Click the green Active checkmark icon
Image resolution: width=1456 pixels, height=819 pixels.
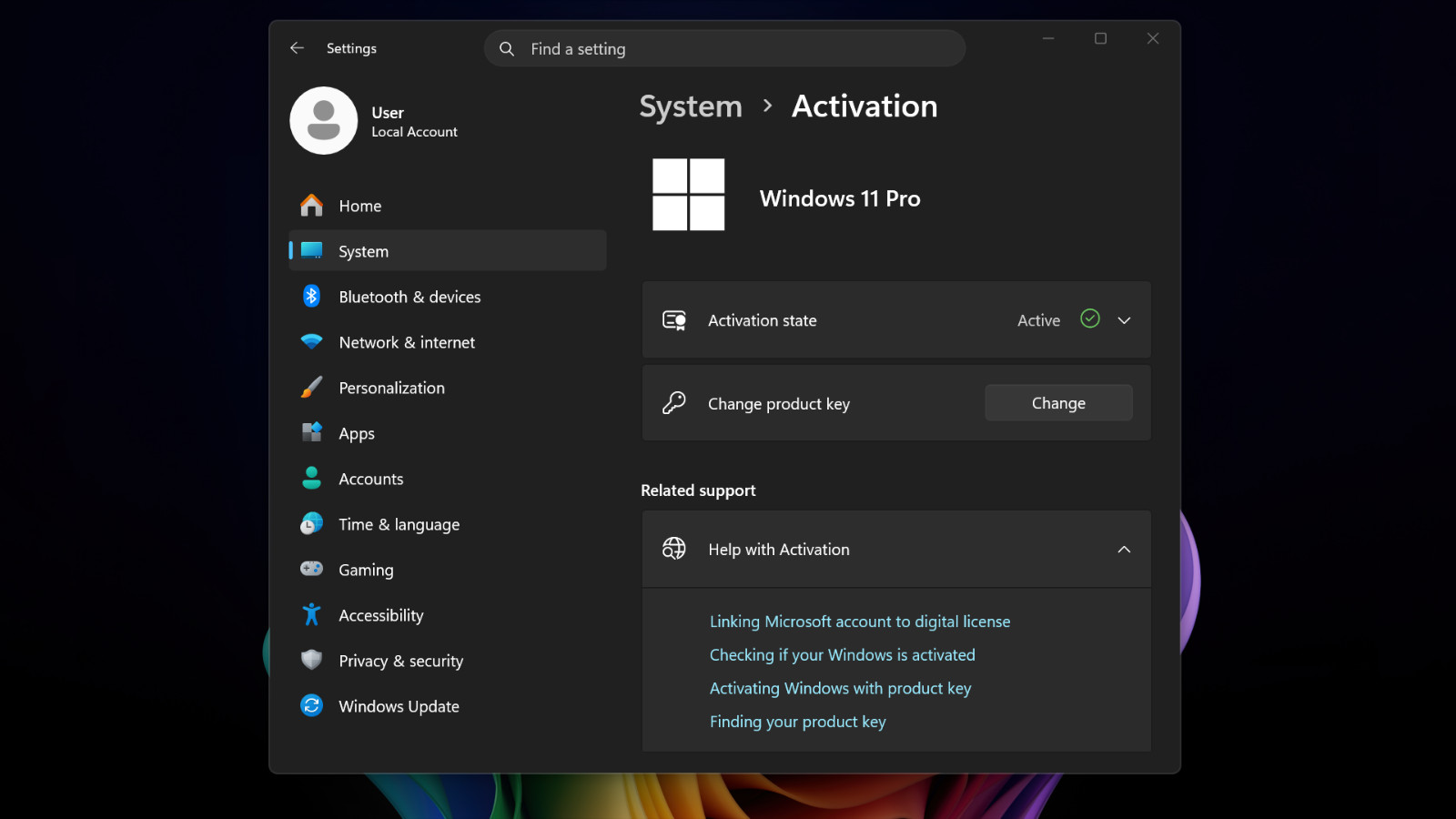(1090, 318)
